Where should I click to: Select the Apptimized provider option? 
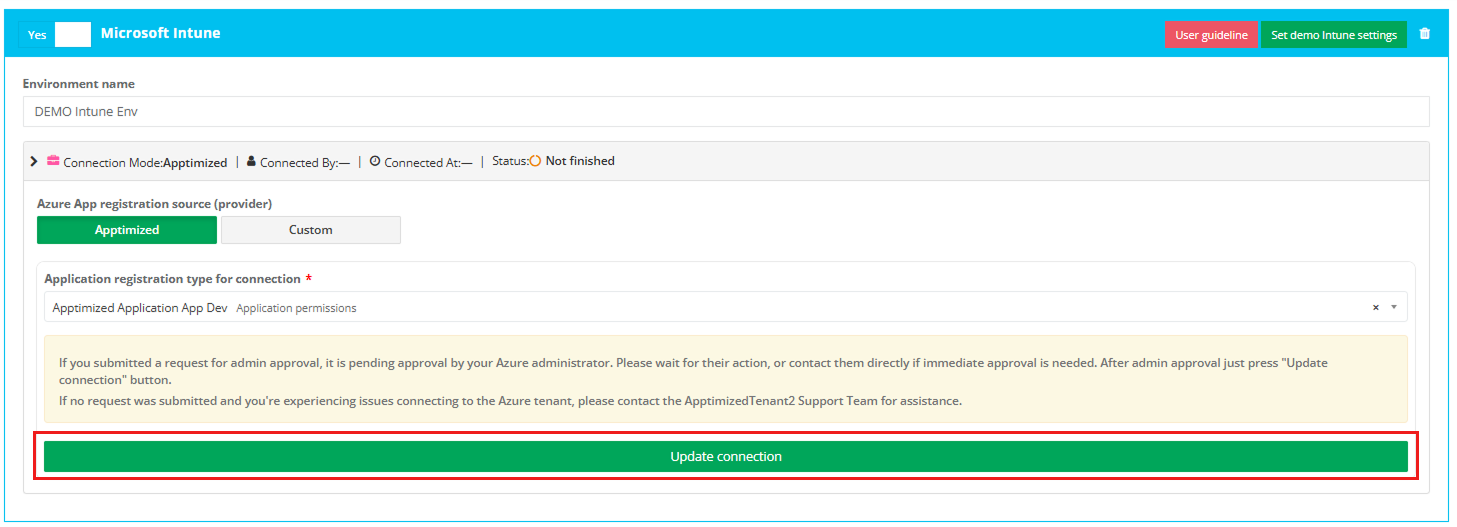(x=127, y=230)
